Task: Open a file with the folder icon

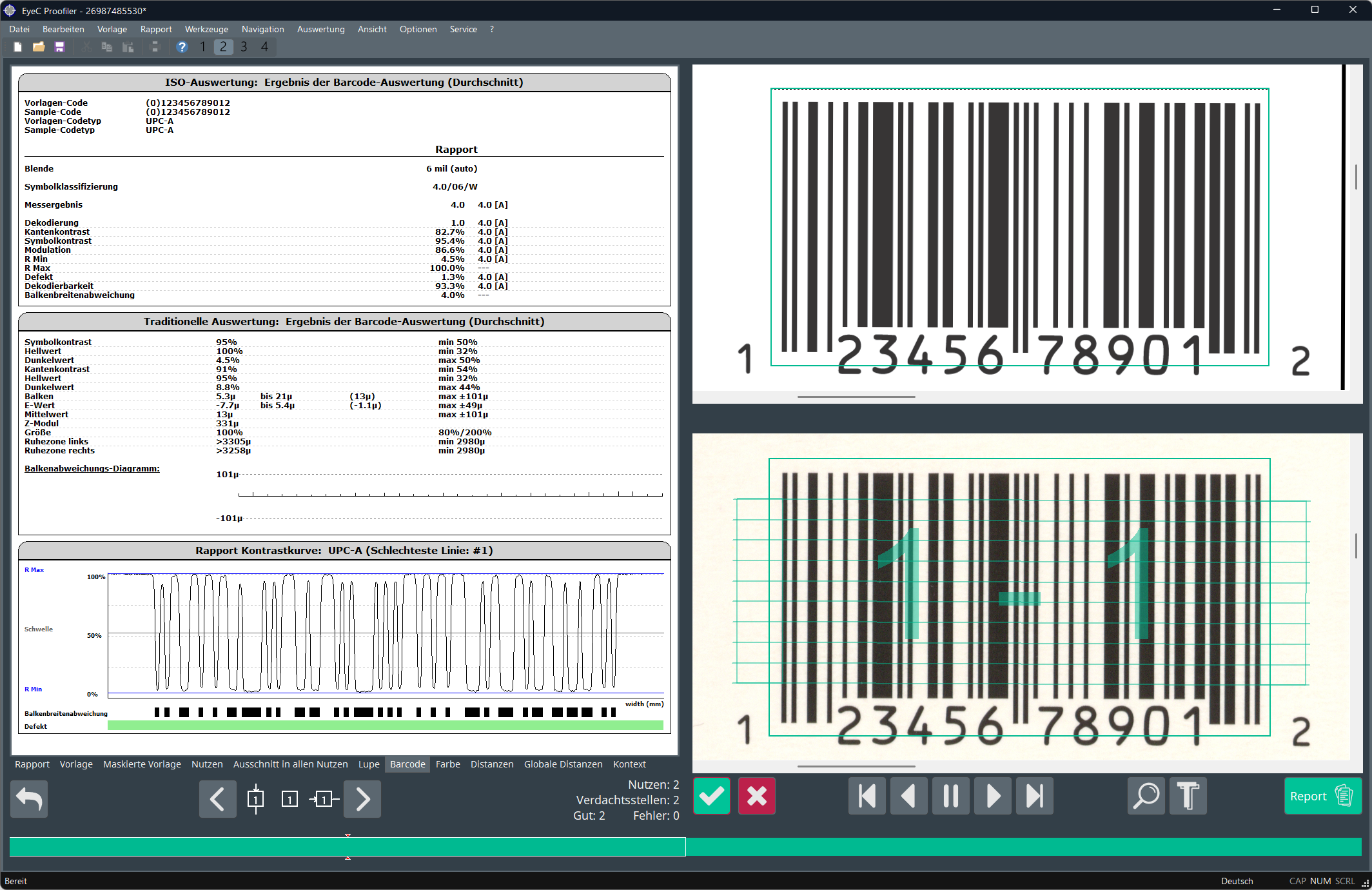Action: [39, 47]
